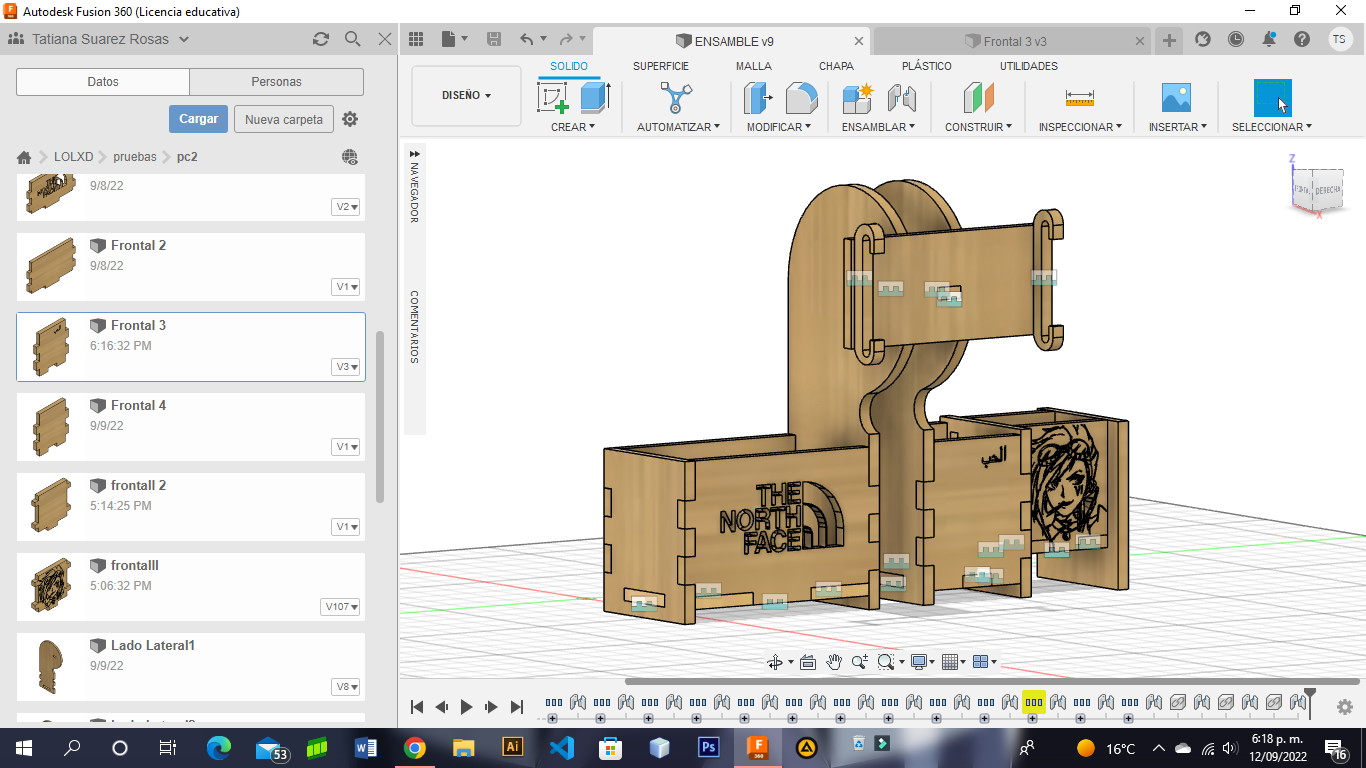Viewport: 1366px width, 768px height.
Task: Open the notifications bell
Action: [1269, 40]
